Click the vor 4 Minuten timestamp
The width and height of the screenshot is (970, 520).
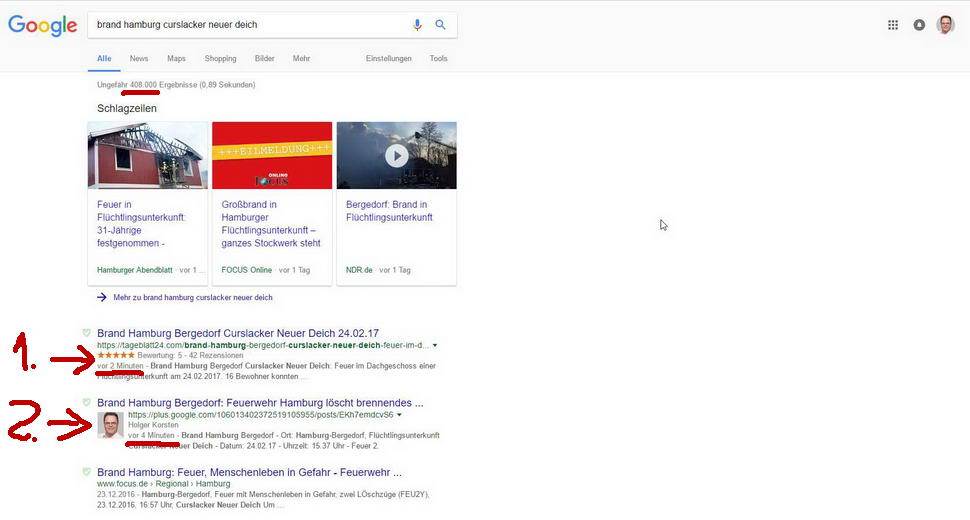151,435
